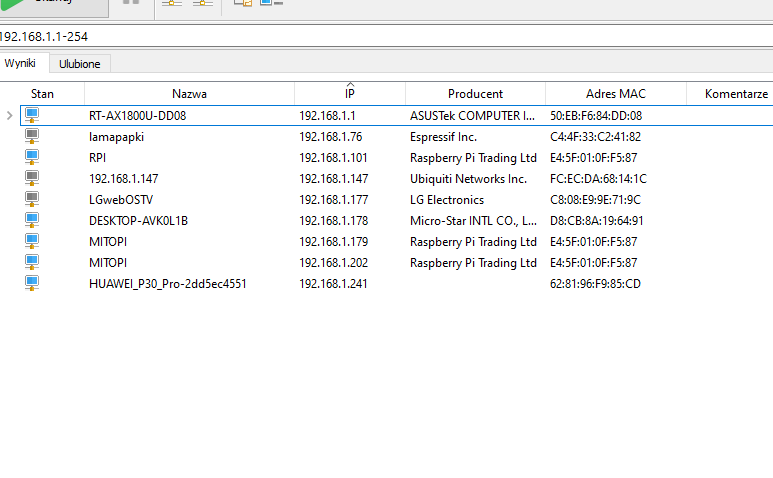Click MAC address C8:08:E9:9E:71:9C
This screenshot has width=773, height=478.
point(596,200)
